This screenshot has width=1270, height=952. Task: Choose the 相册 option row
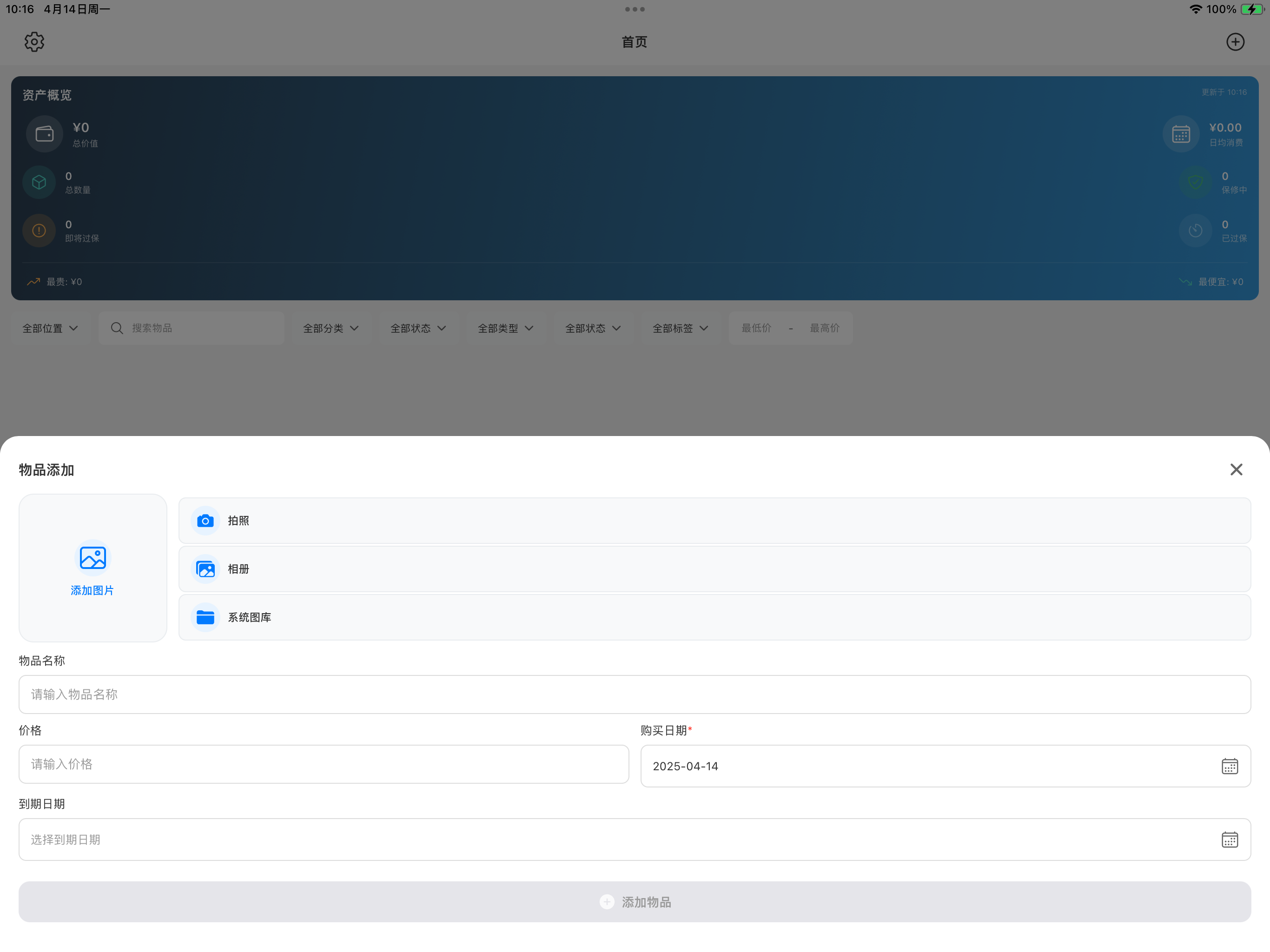coord(715,569)
